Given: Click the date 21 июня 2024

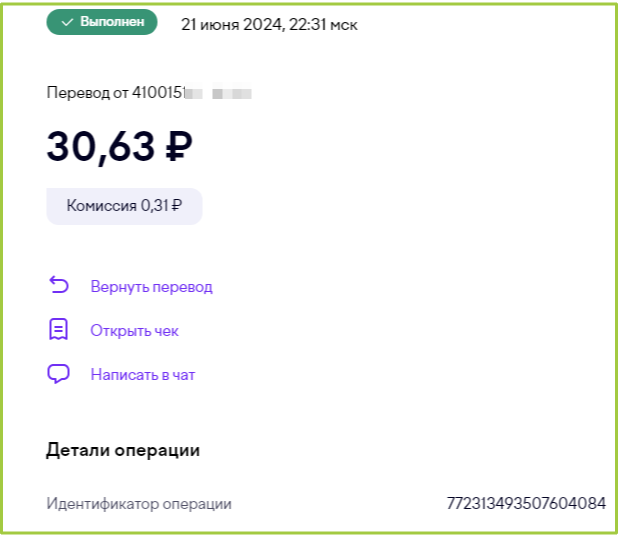Looking at the screenshot, I should tap(231, 24).
